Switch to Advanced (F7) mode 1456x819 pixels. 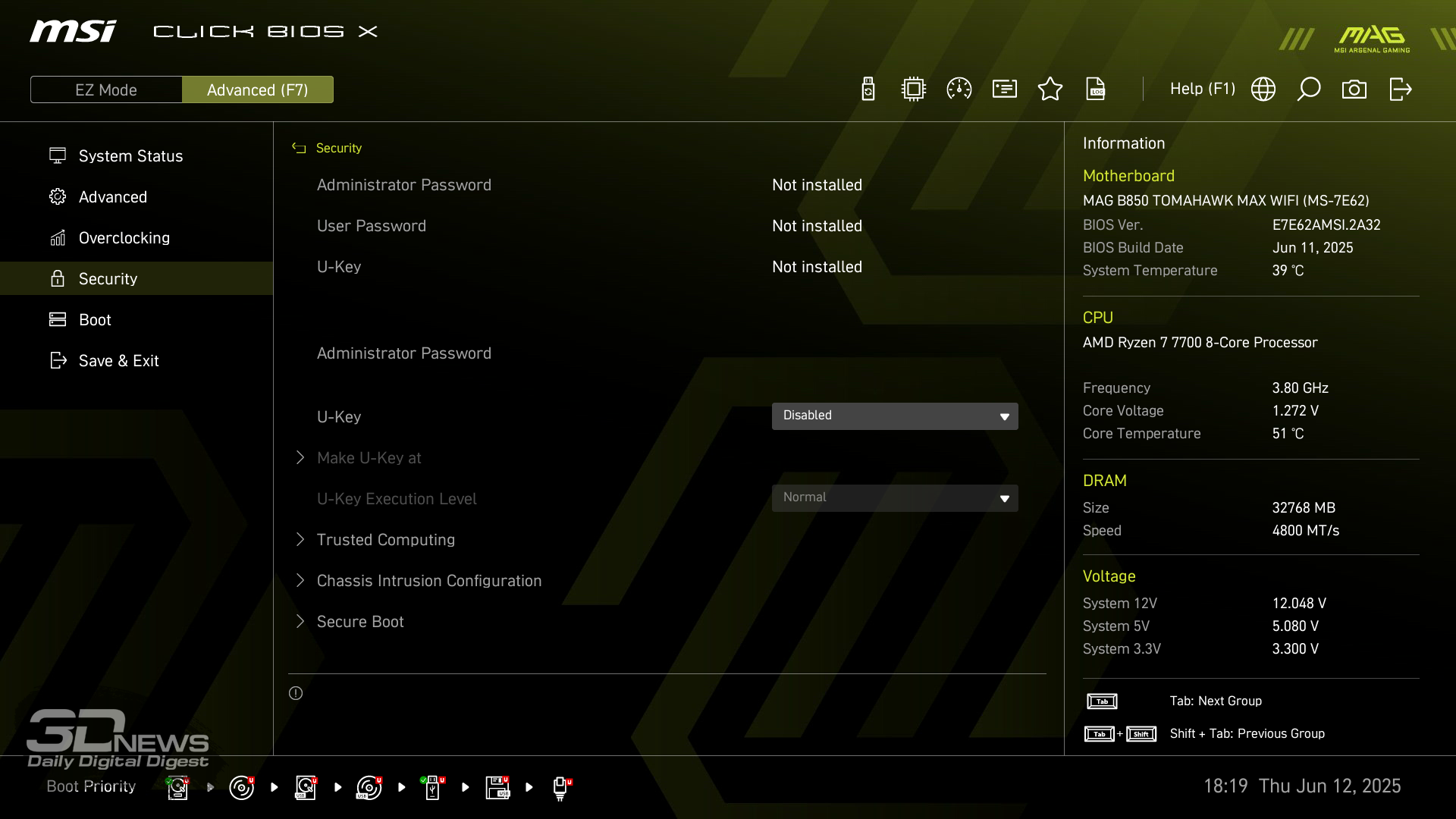258,89
